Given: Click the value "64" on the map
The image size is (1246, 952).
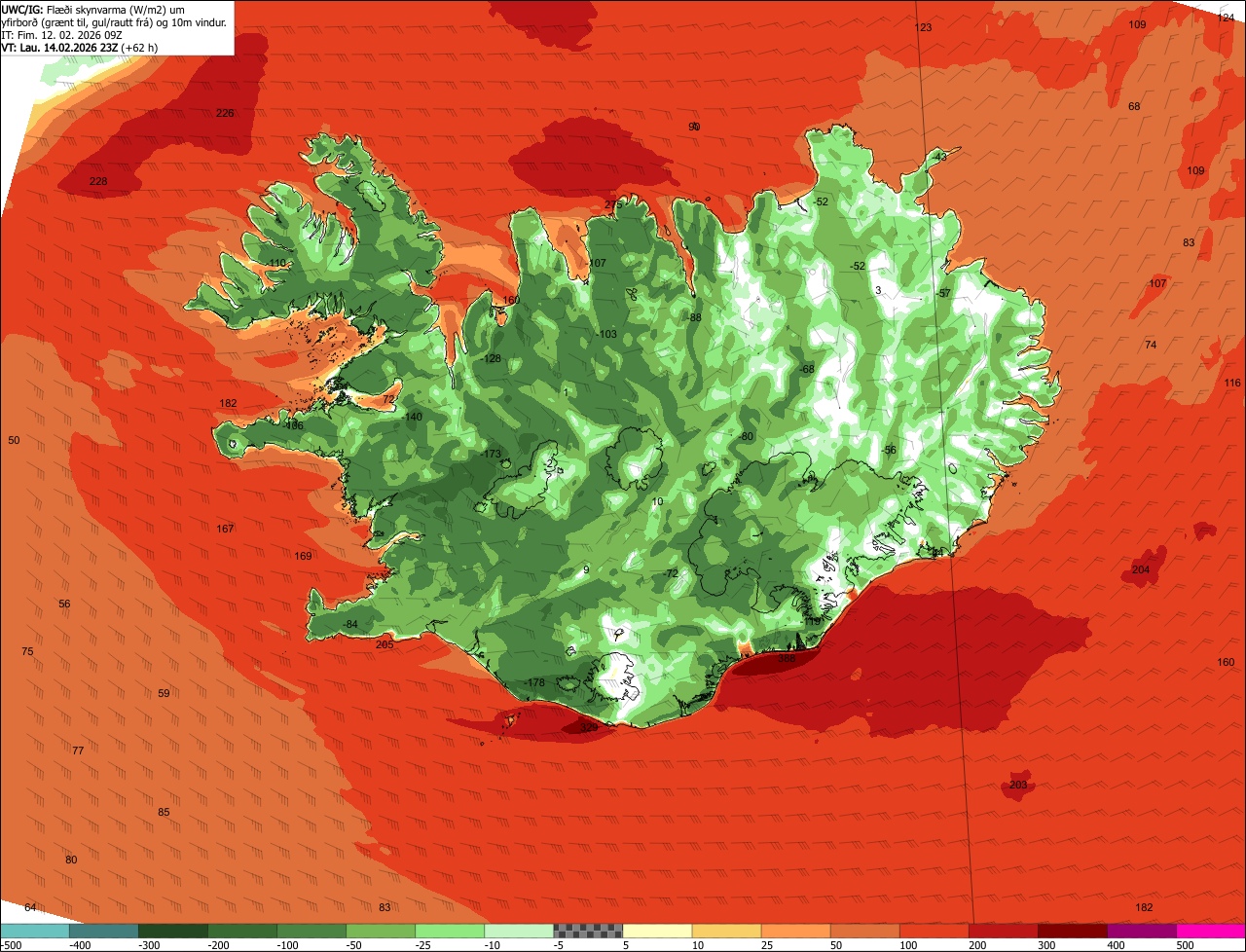Looking at the screenshot, I should 30,907.
